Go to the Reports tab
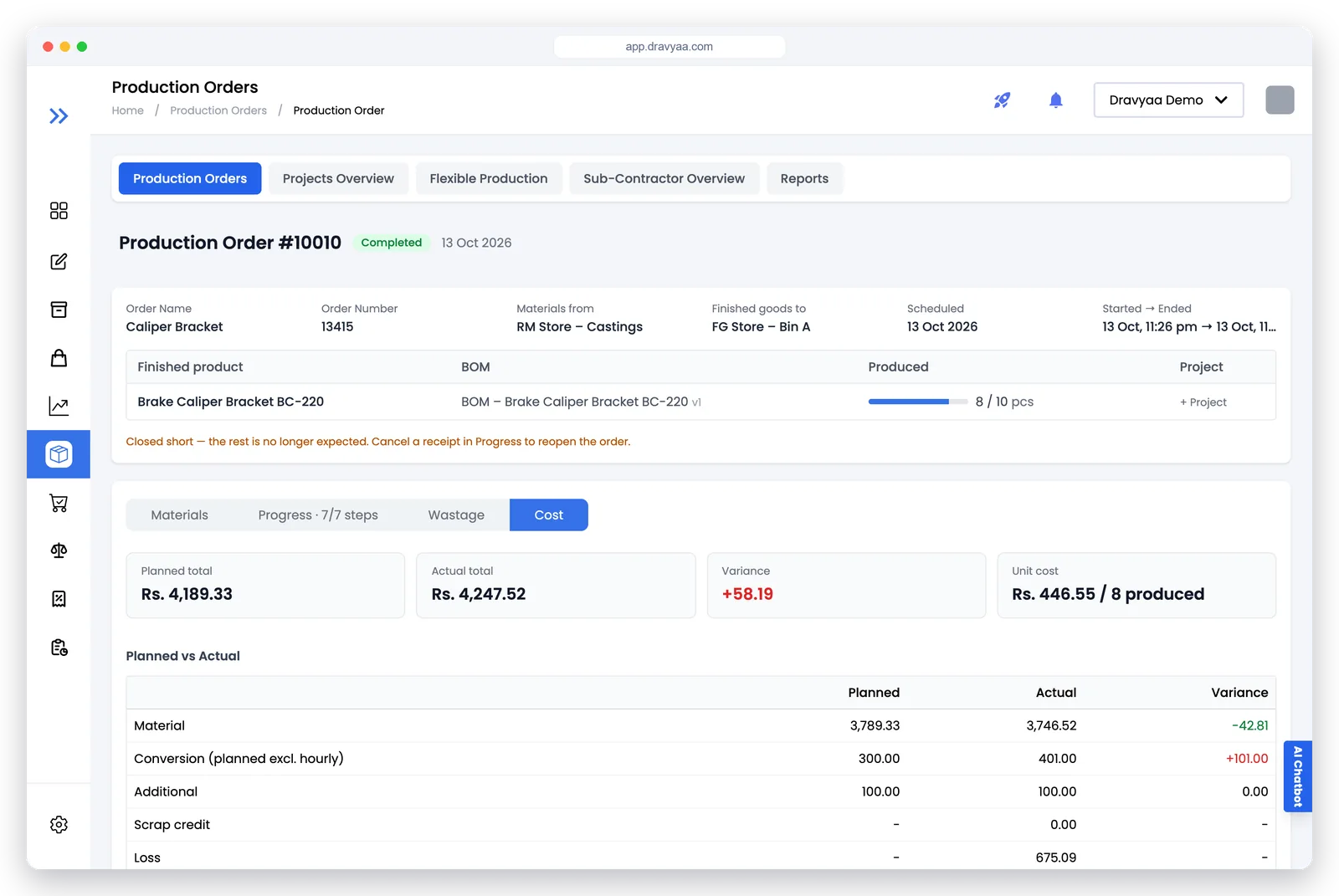The width and height of the screenshot is (1339, 896). [804, 179]
